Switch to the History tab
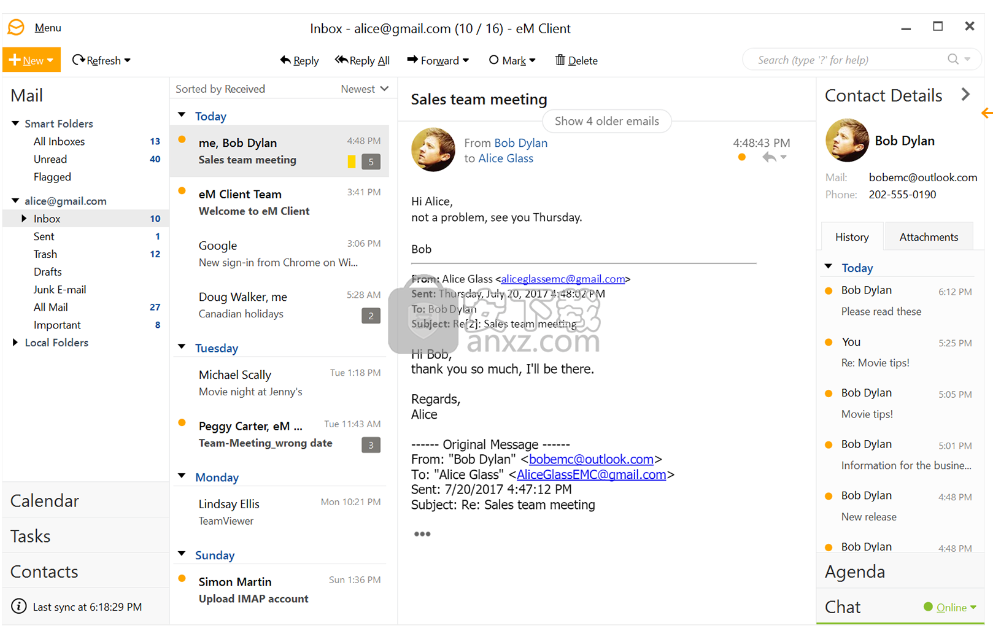 (x=852, y=237)
